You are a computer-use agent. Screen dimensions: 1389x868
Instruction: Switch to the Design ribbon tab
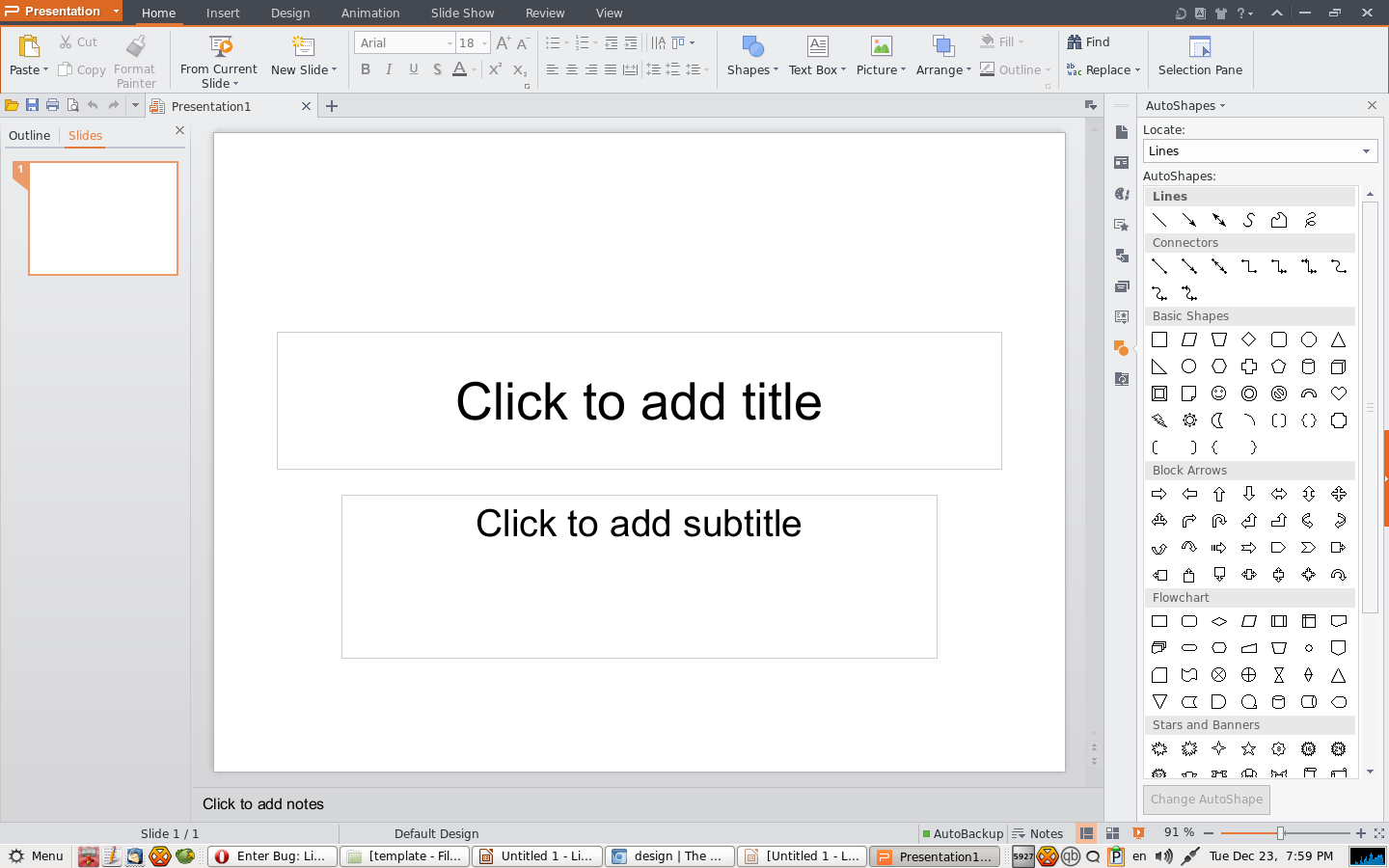(x=289, y=14)
